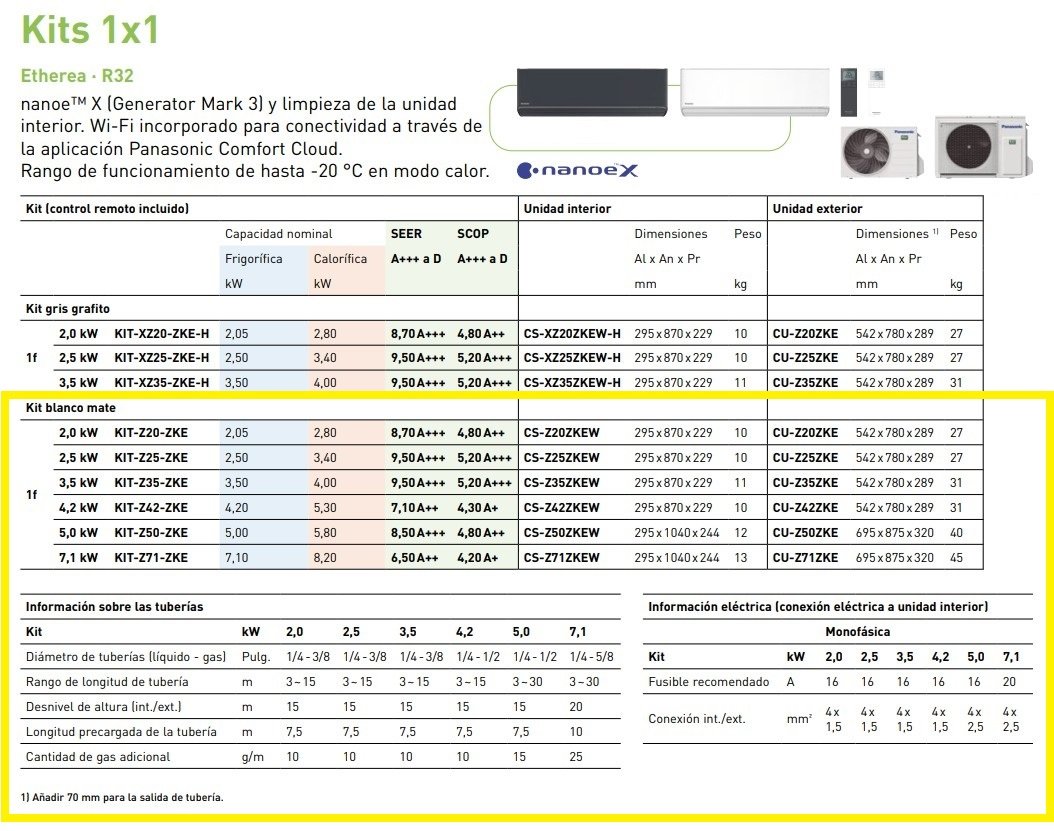Select the KIT-Z35-ZKE model cell
Image resolution: width=1054 pixels, height=831 pixels.
tap(151, 482)
